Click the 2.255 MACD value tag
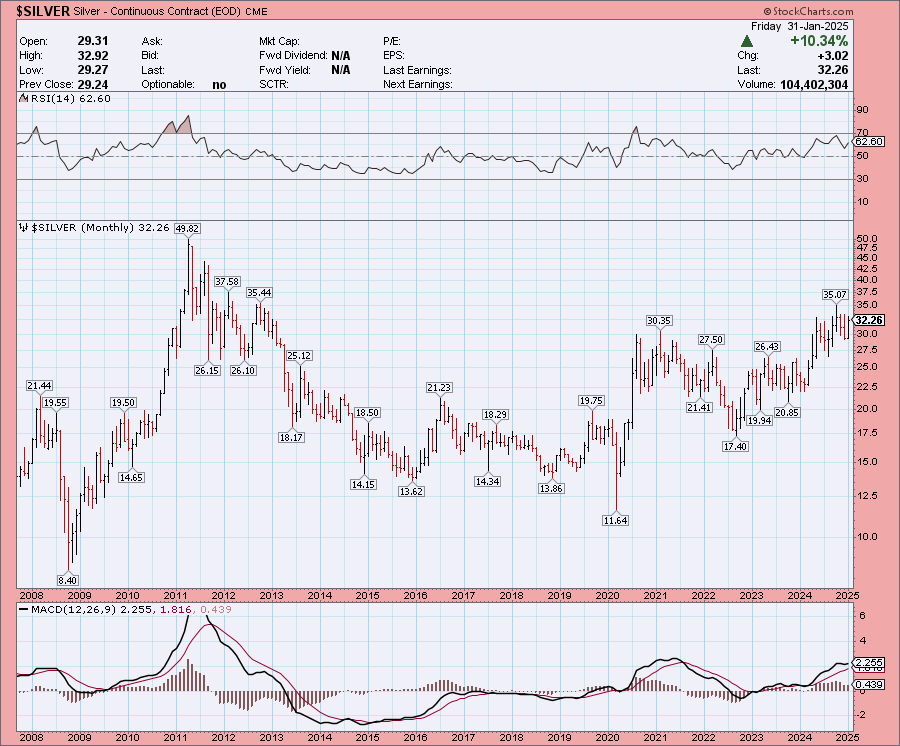This screenshot has width=900, height=746. [869, 662]
